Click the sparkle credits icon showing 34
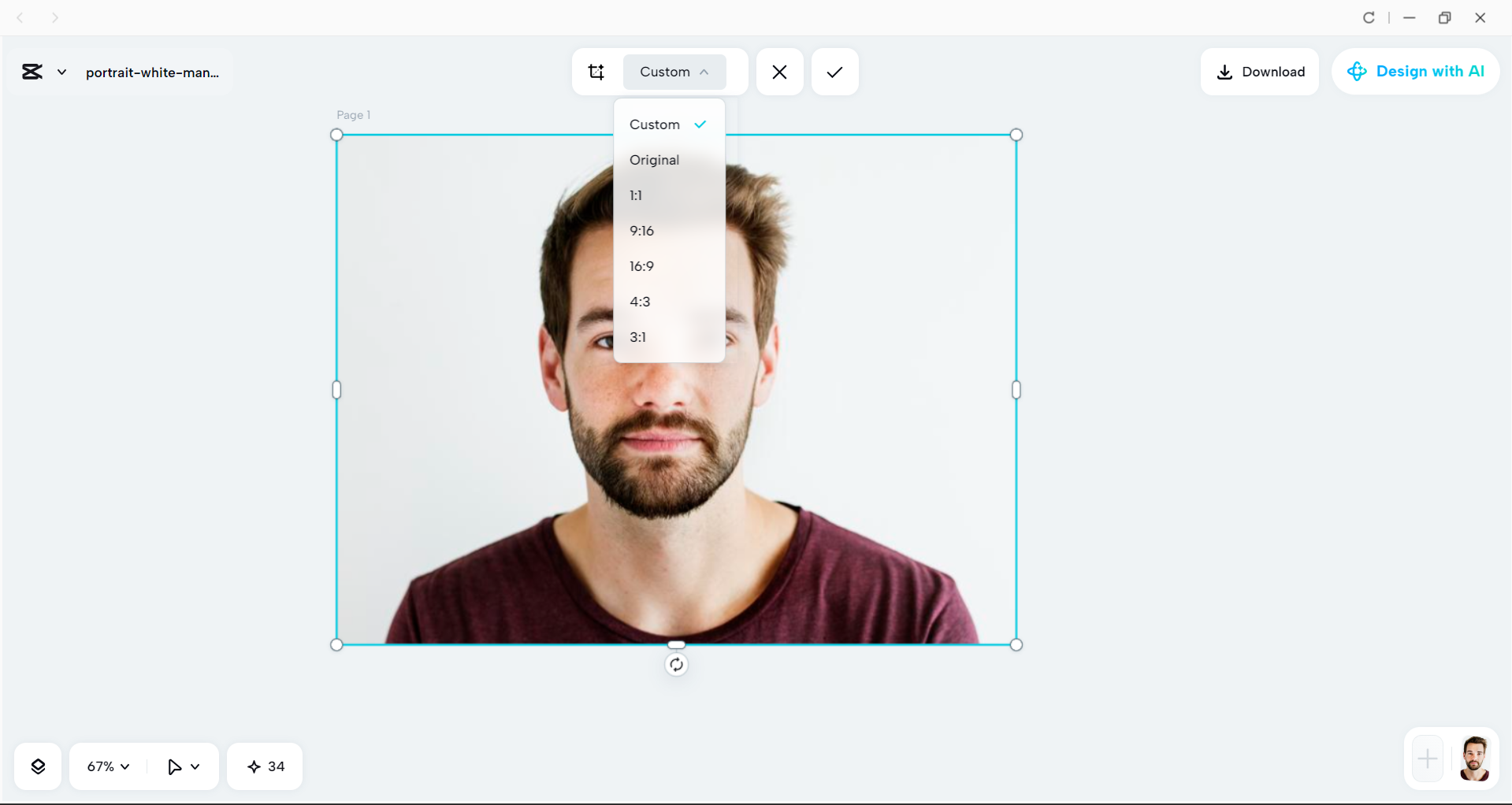Screen dimensions: 1512x805 tap(264, 766)
